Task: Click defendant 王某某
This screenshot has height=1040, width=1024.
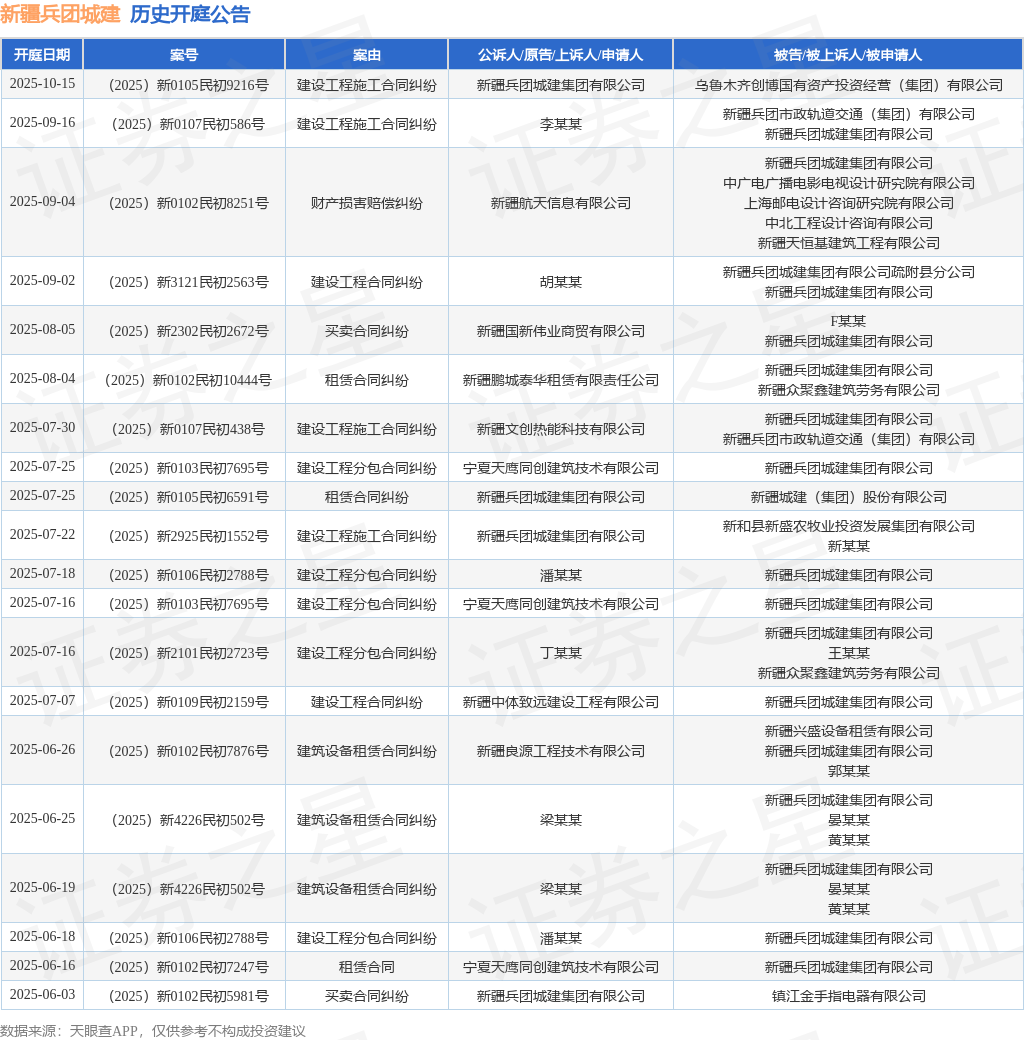Action: [848, 653]
